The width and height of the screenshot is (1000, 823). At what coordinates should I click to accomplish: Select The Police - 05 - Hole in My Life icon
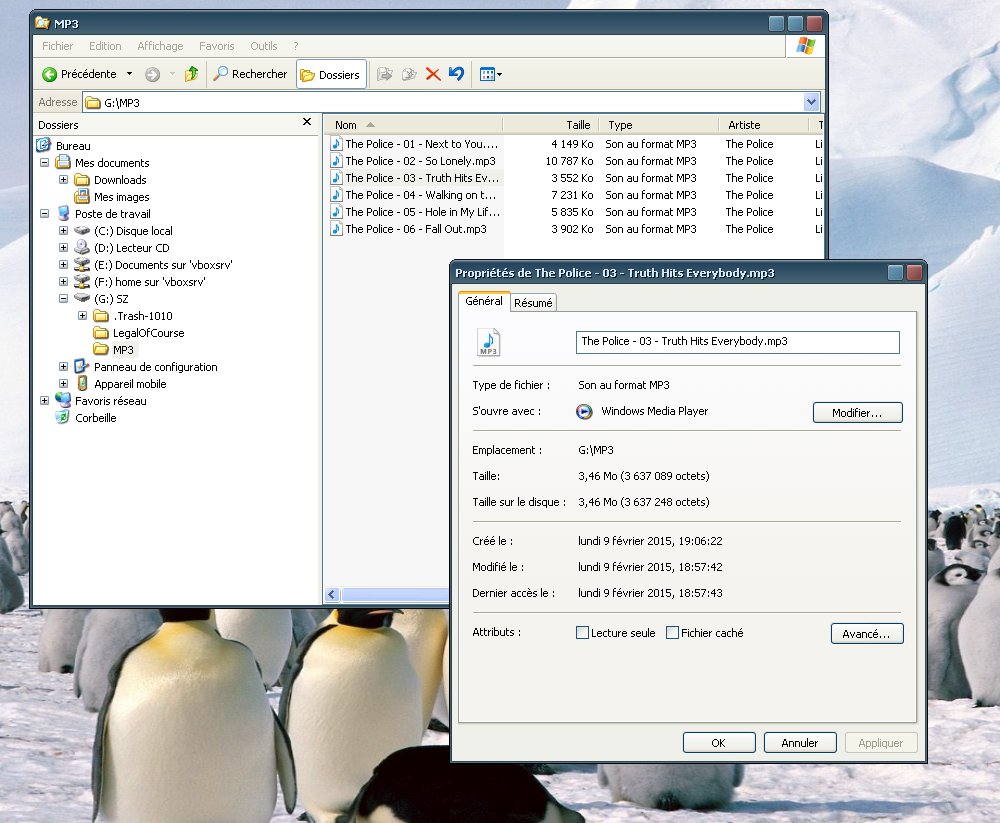click(336, 212)
